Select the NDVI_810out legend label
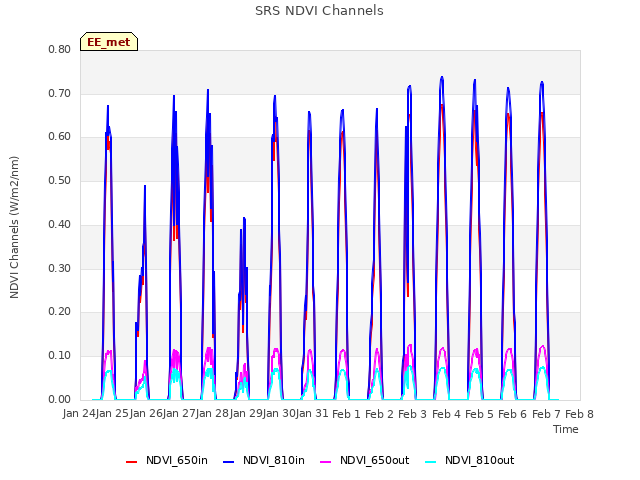 pos(480,460)
